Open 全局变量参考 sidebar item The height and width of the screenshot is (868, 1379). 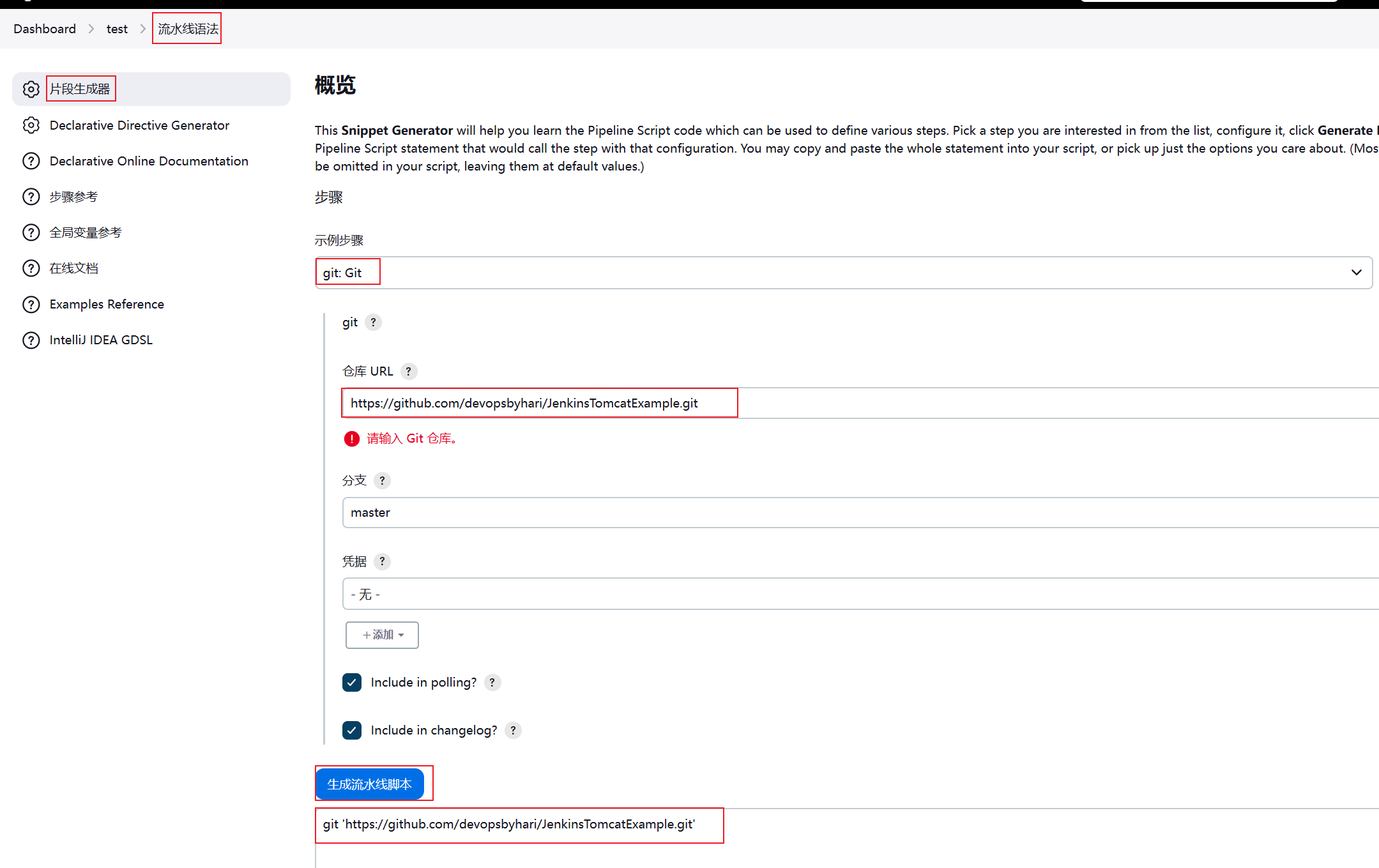(x=86, y=232)
